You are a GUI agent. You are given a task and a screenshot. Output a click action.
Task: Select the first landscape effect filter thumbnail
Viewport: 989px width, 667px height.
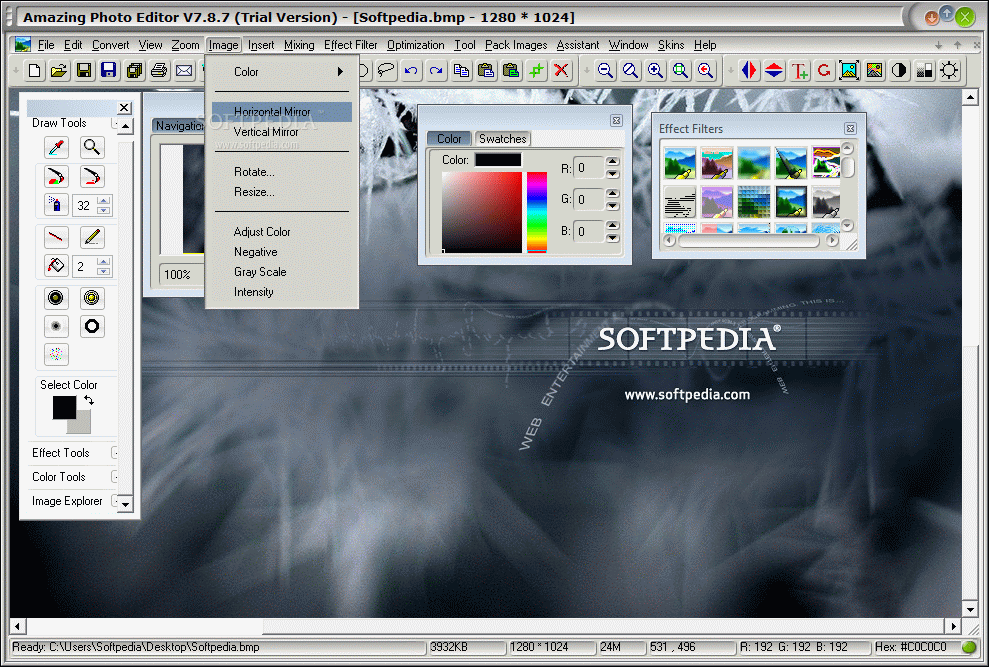click(679, 163)
